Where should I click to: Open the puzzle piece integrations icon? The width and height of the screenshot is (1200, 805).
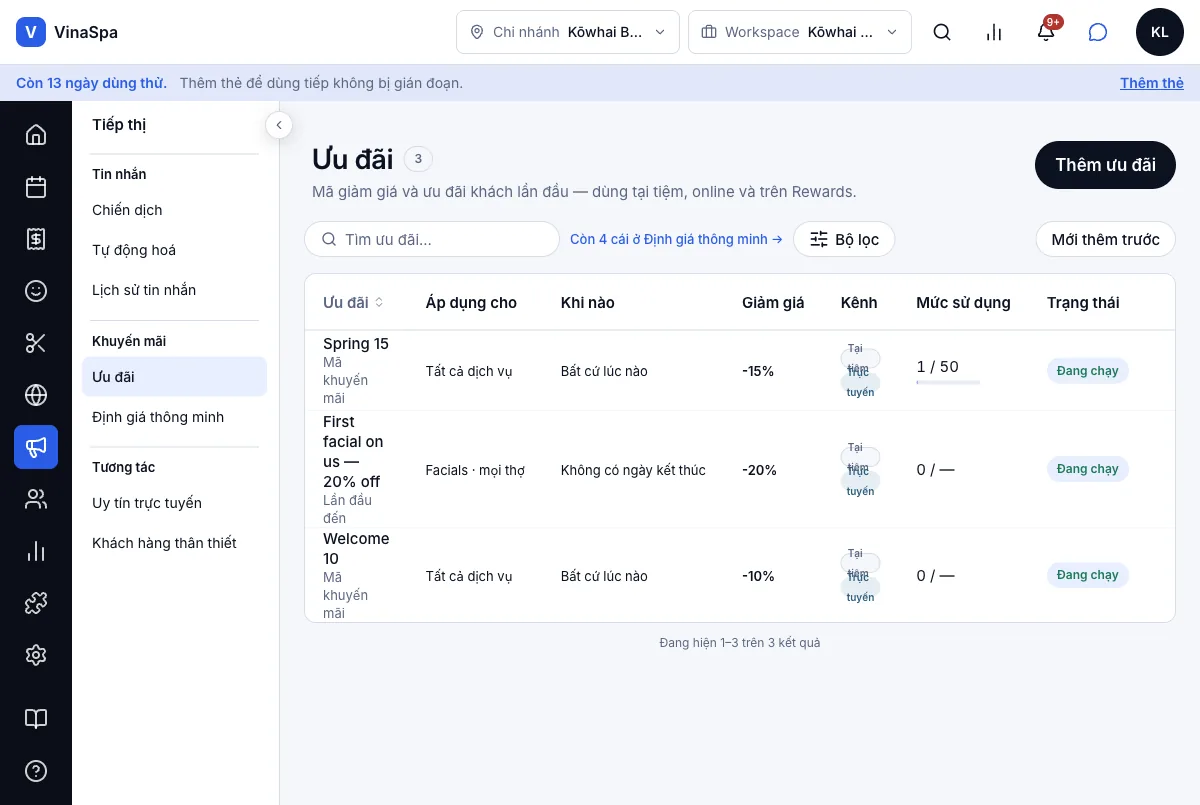(x=36, y=603)
